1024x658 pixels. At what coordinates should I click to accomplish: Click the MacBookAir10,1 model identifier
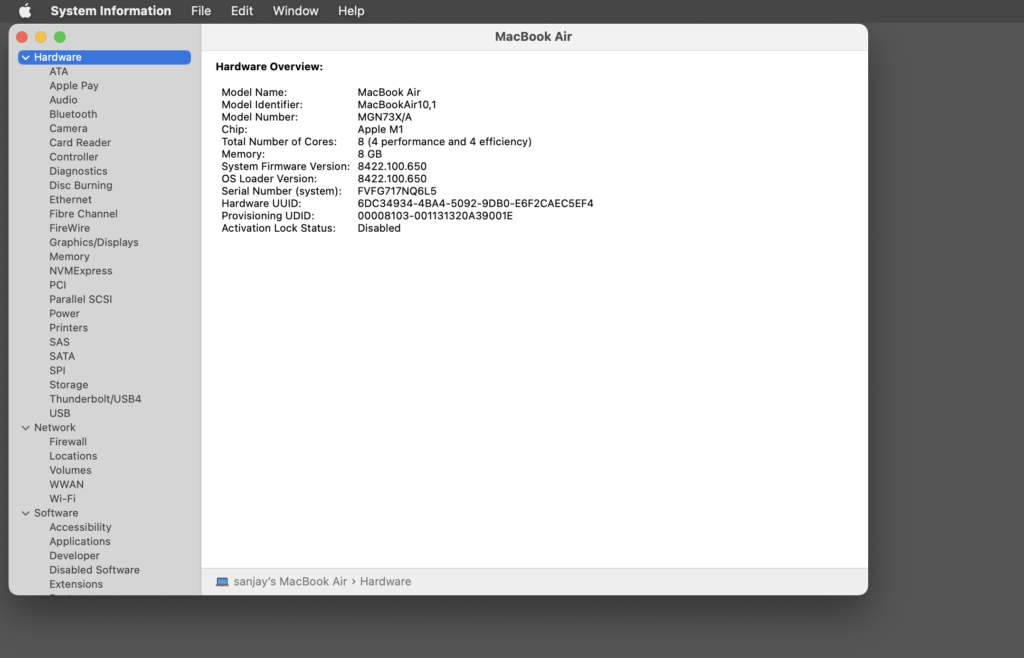(397, 105)
